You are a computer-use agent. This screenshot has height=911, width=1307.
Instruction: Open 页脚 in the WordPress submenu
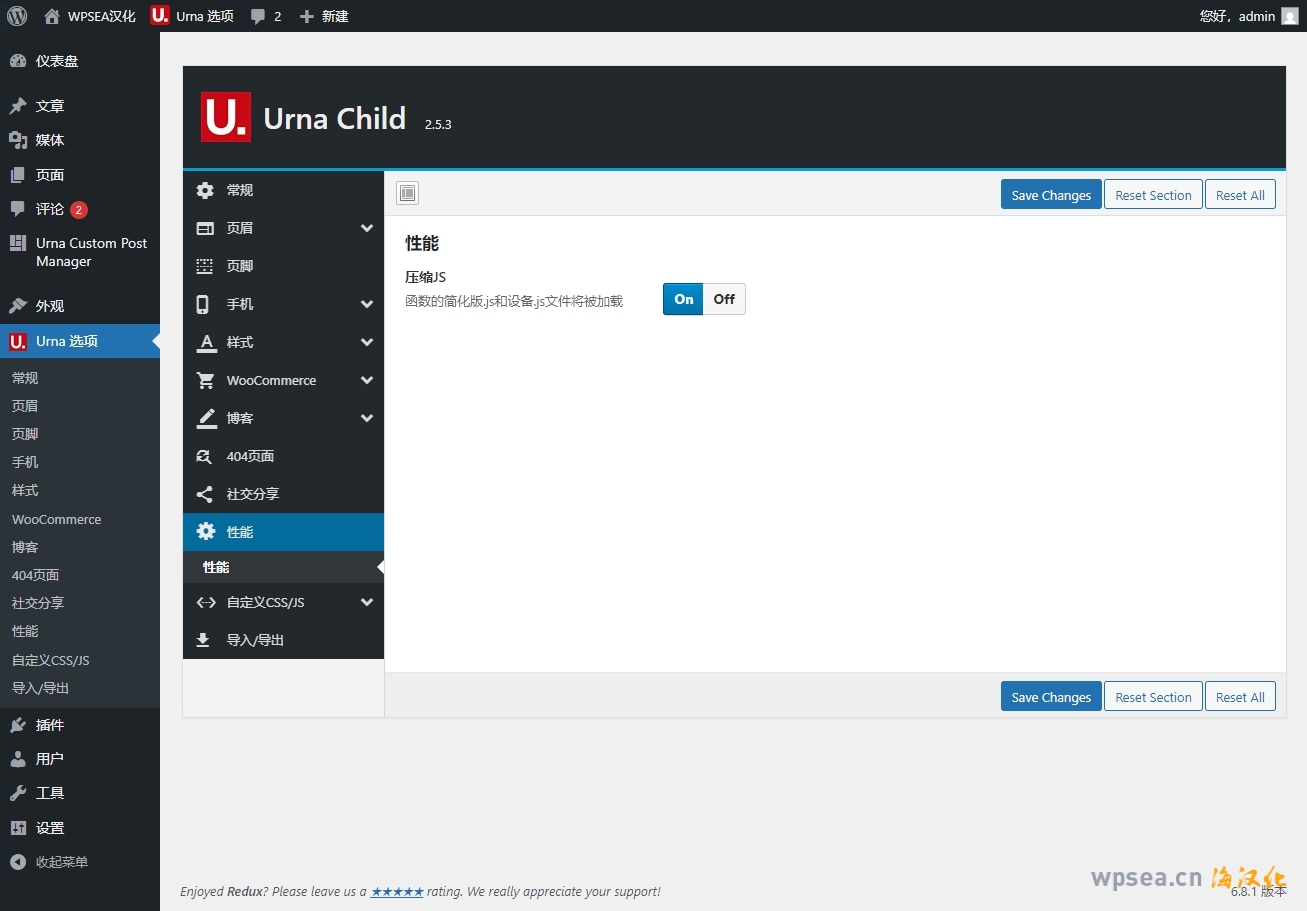click(x=25, y=434)
